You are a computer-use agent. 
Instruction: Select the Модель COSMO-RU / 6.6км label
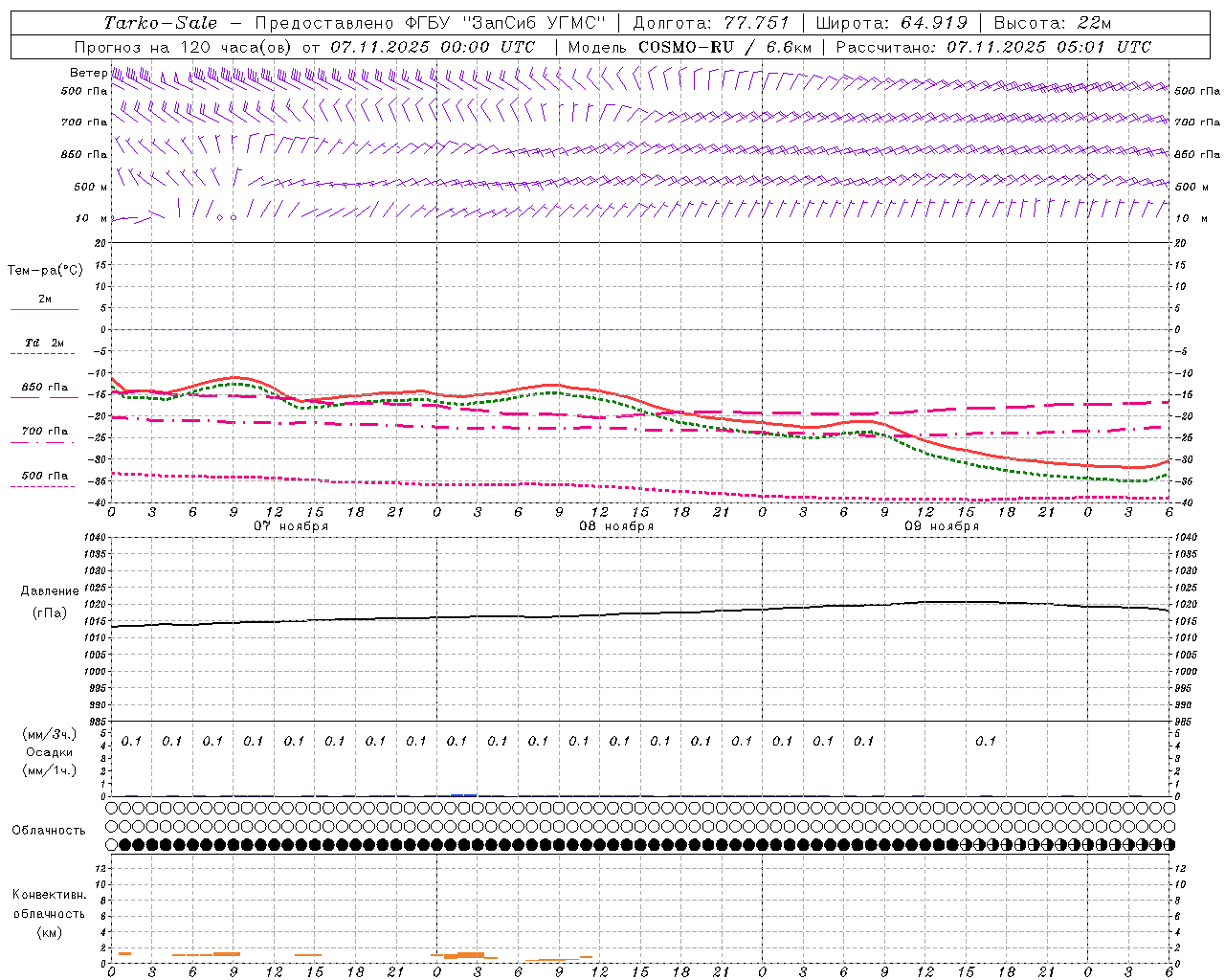(x=690, y=47)
